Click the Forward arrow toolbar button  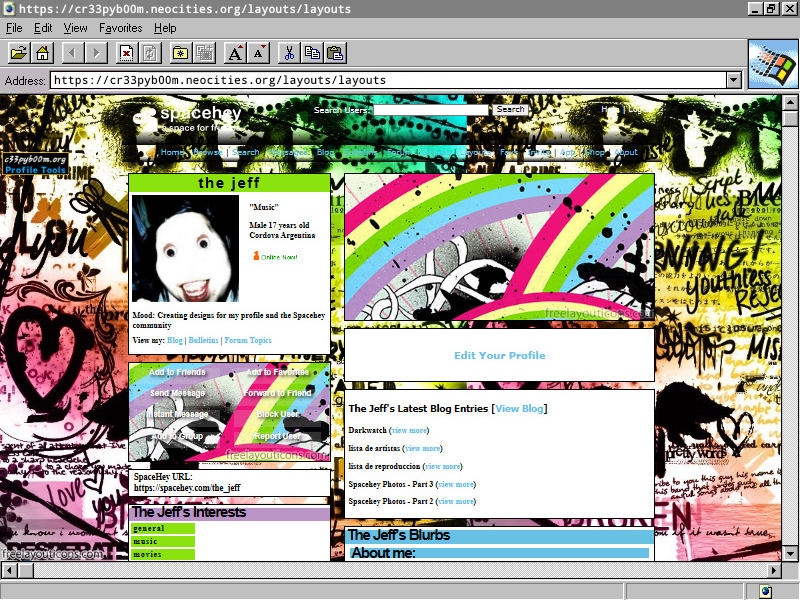(96, 53)
